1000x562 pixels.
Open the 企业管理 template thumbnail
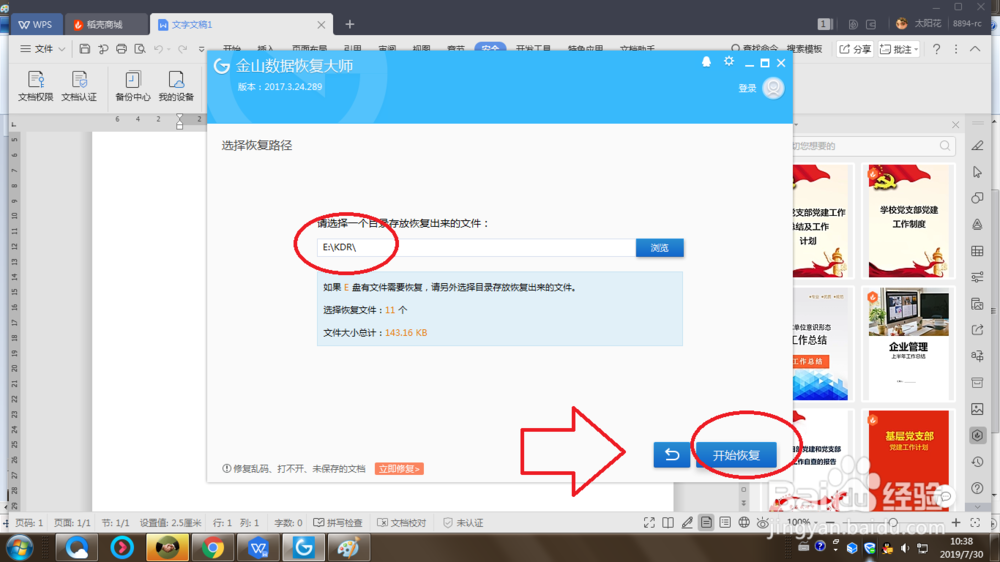[908, 344]
